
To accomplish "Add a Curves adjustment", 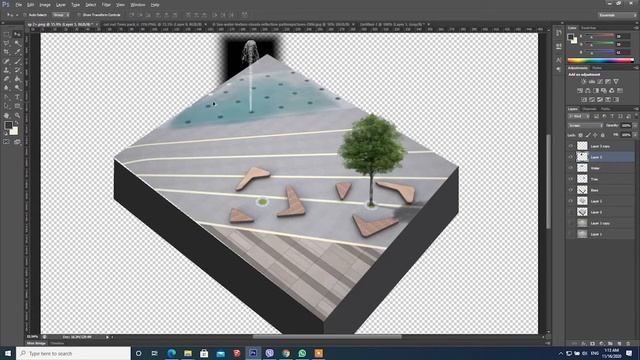I will [600, 82].
